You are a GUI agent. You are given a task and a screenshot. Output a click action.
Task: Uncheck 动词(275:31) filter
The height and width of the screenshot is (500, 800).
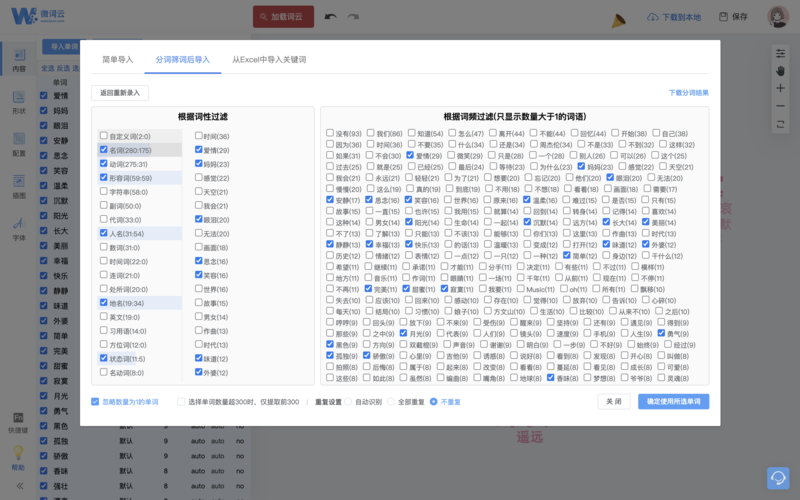[x=104, y=163]
